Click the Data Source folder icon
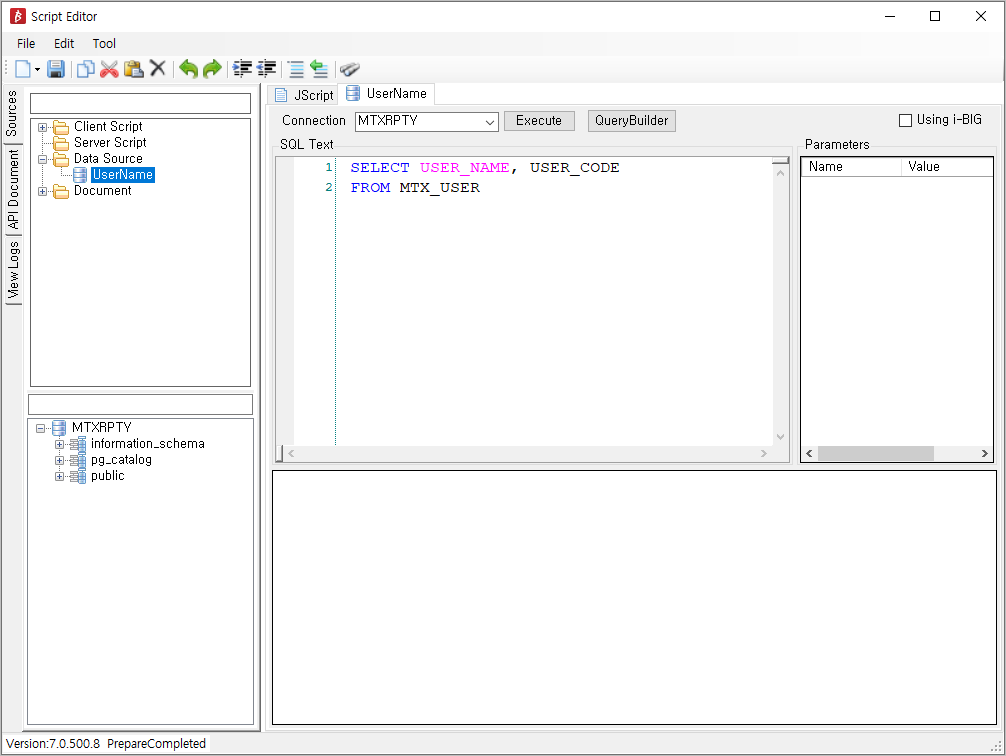 61,159
